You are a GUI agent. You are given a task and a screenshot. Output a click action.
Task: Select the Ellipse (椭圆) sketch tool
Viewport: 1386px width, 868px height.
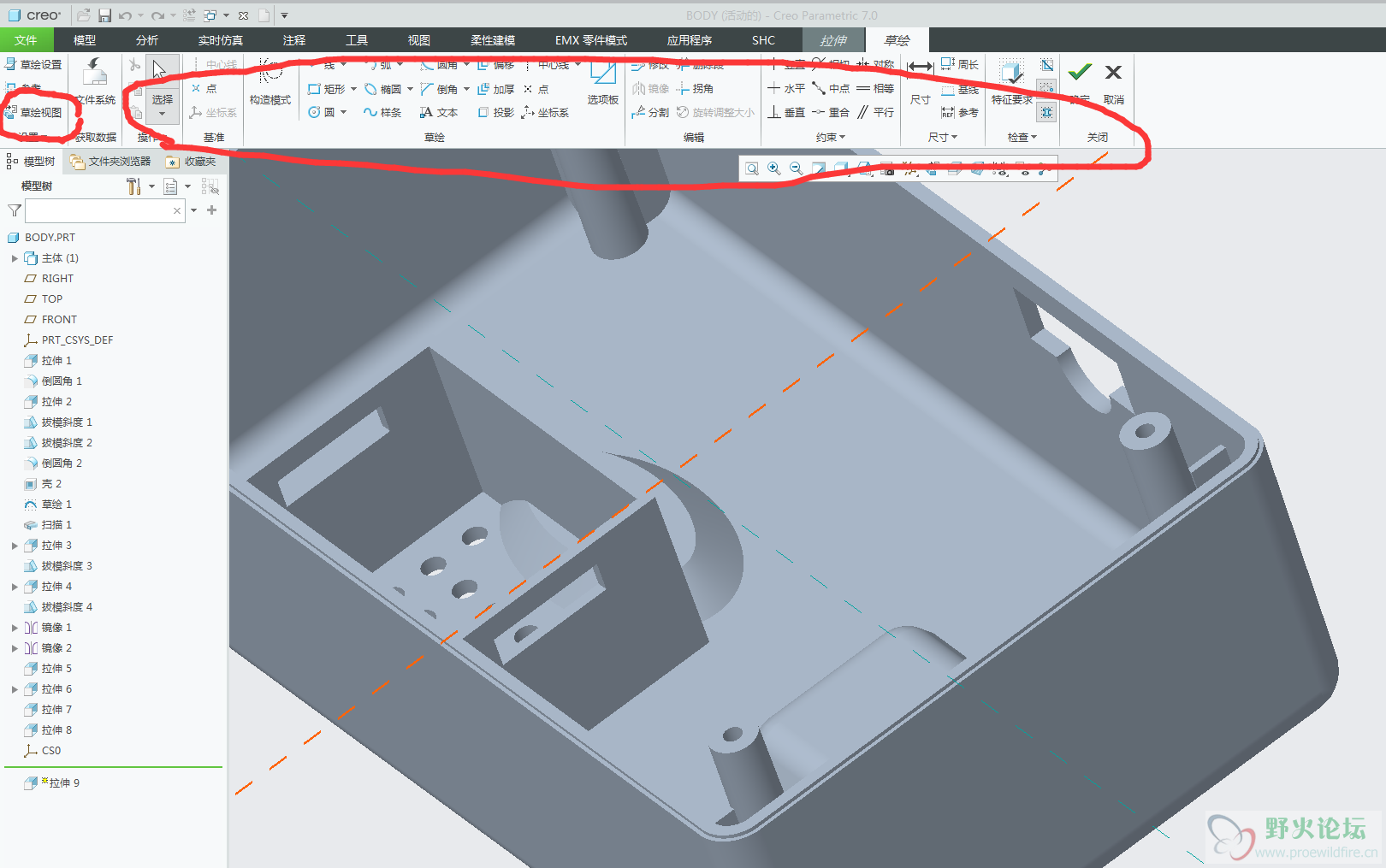click(382, 89)
